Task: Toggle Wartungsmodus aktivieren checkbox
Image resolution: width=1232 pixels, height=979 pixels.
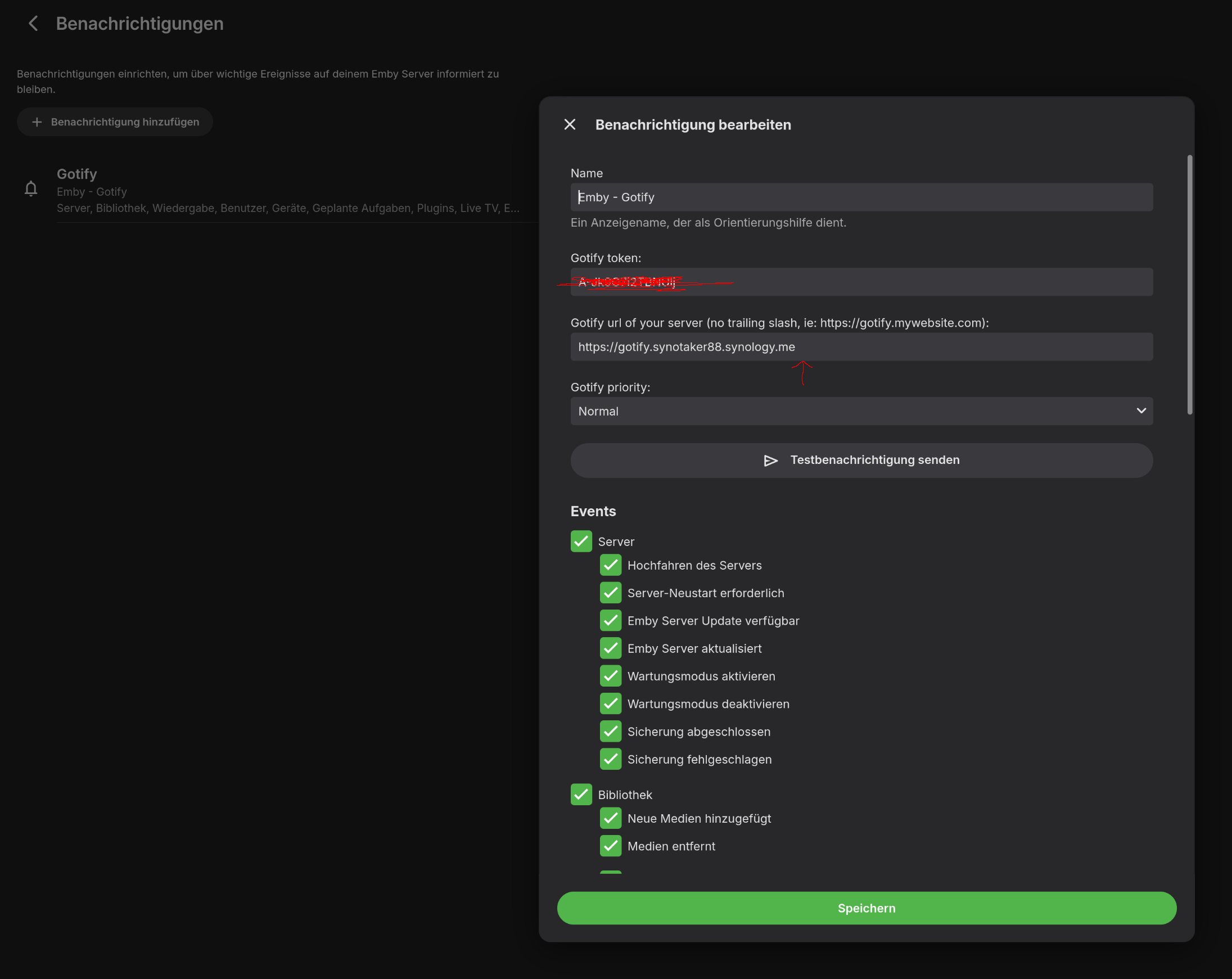Action: pos(610,676)
